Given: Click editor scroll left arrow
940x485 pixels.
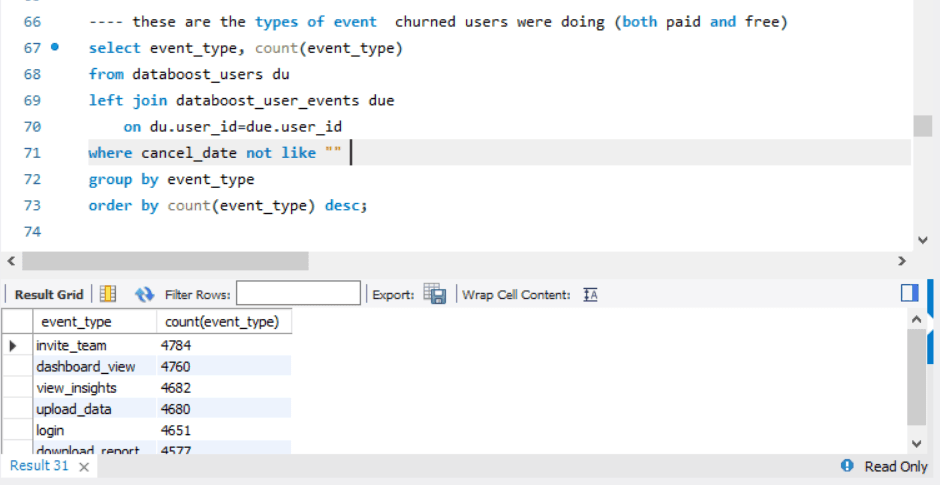Looking at the screenshot, I should 10,261.
